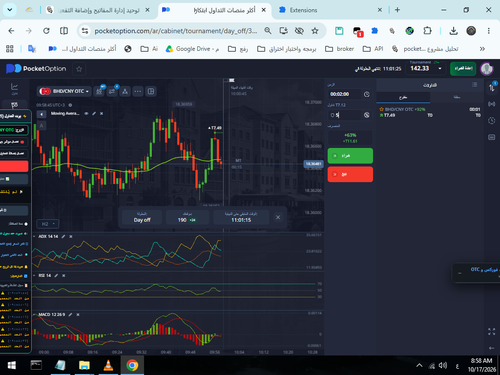
Task: Add the asset to favorites with star
Action: [79, 69]
